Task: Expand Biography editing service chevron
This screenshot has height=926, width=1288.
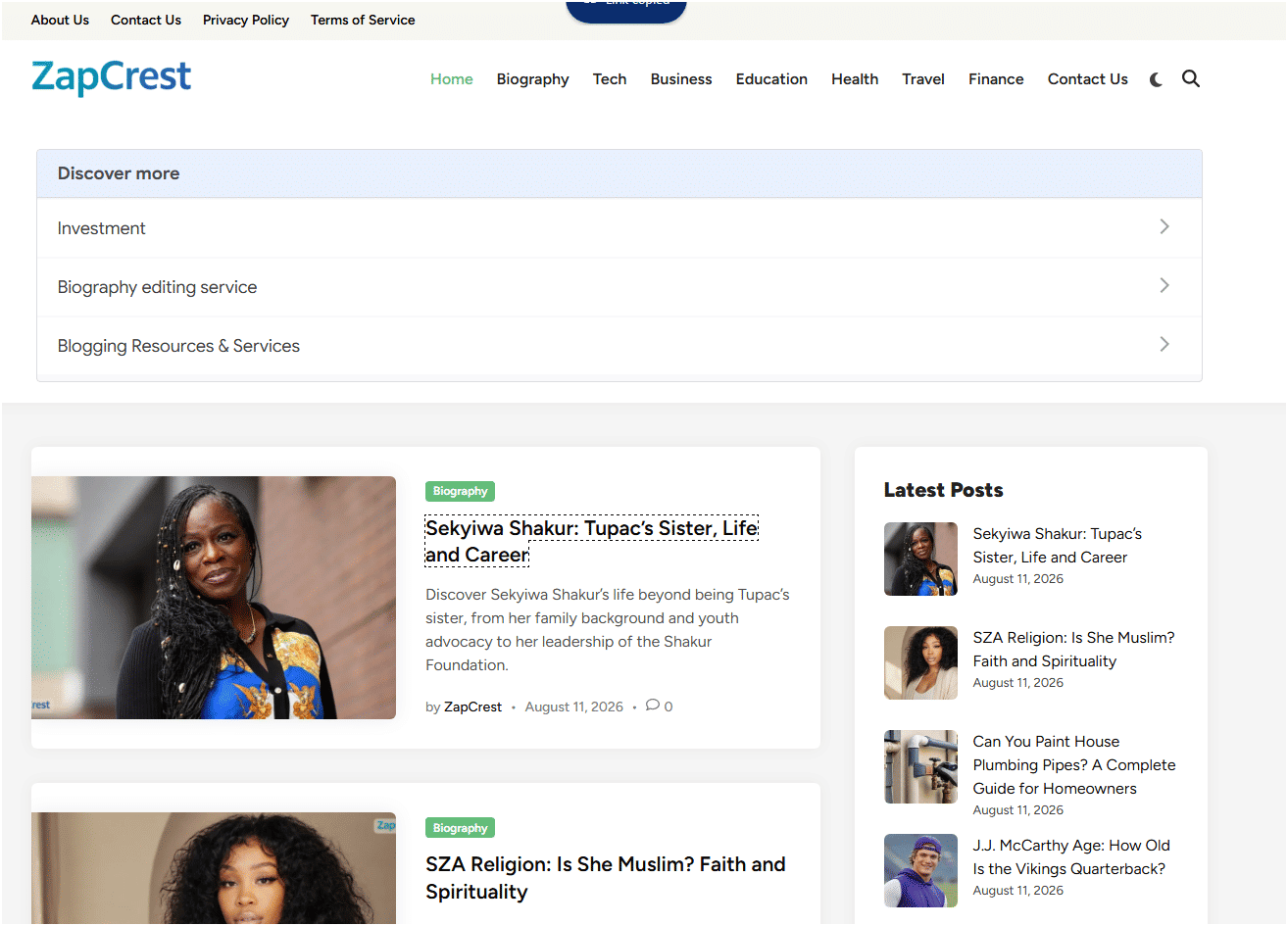Action: click(1164, 285)
